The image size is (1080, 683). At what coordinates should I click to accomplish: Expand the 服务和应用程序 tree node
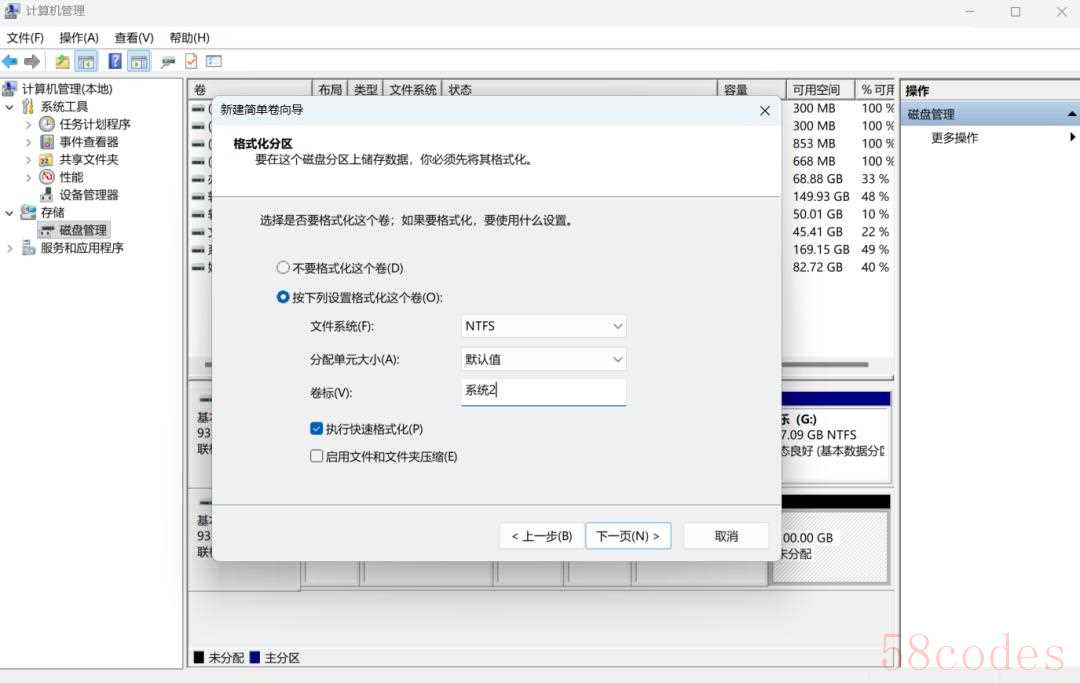pyautogui.click(x=10, y=248)
